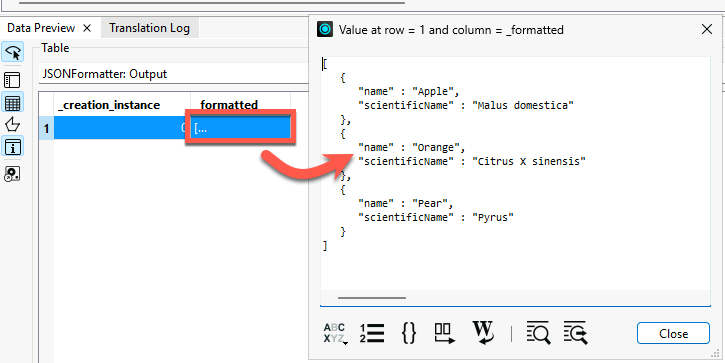This screenshot has height=363, width=725.
Task: Click the "Pyrus" scientificName line
Action: (x=436, y=217)
